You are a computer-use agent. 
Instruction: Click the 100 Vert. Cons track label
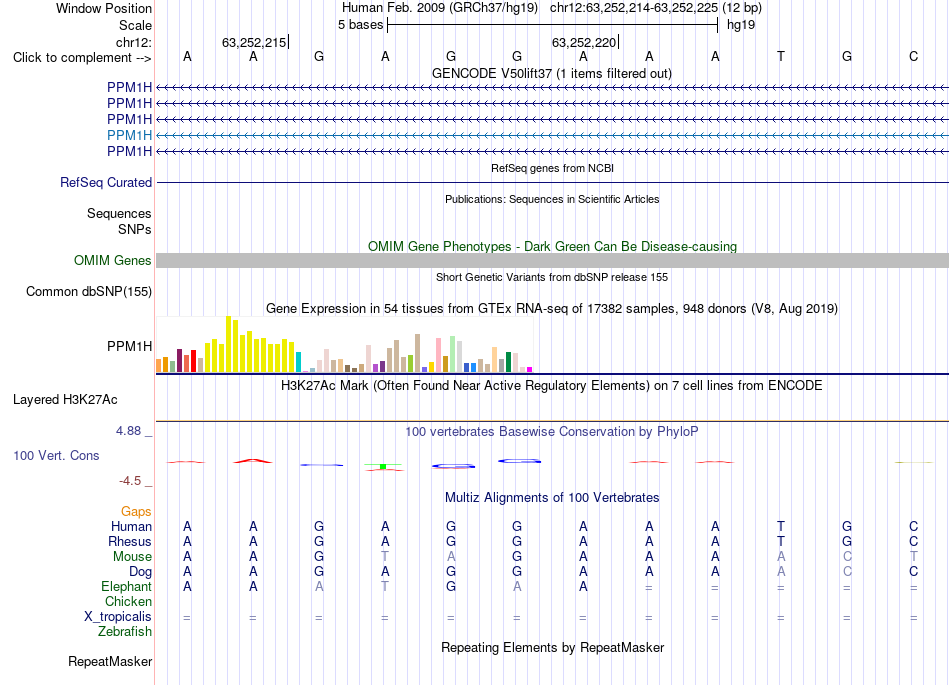(x=56, y=455)
